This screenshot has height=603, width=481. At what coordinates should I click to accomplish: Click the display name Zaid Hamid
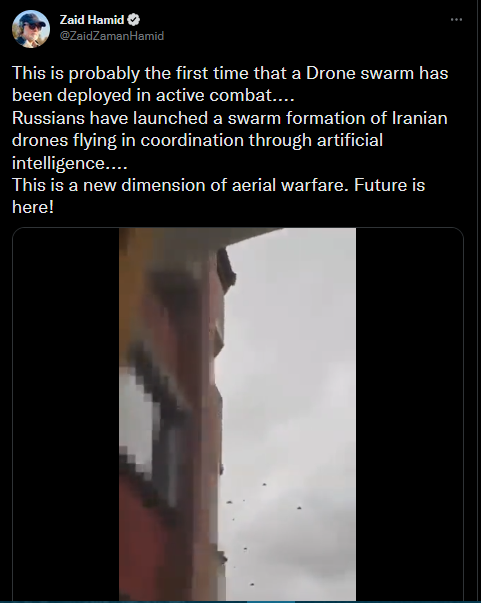click(x=92, y=20)
